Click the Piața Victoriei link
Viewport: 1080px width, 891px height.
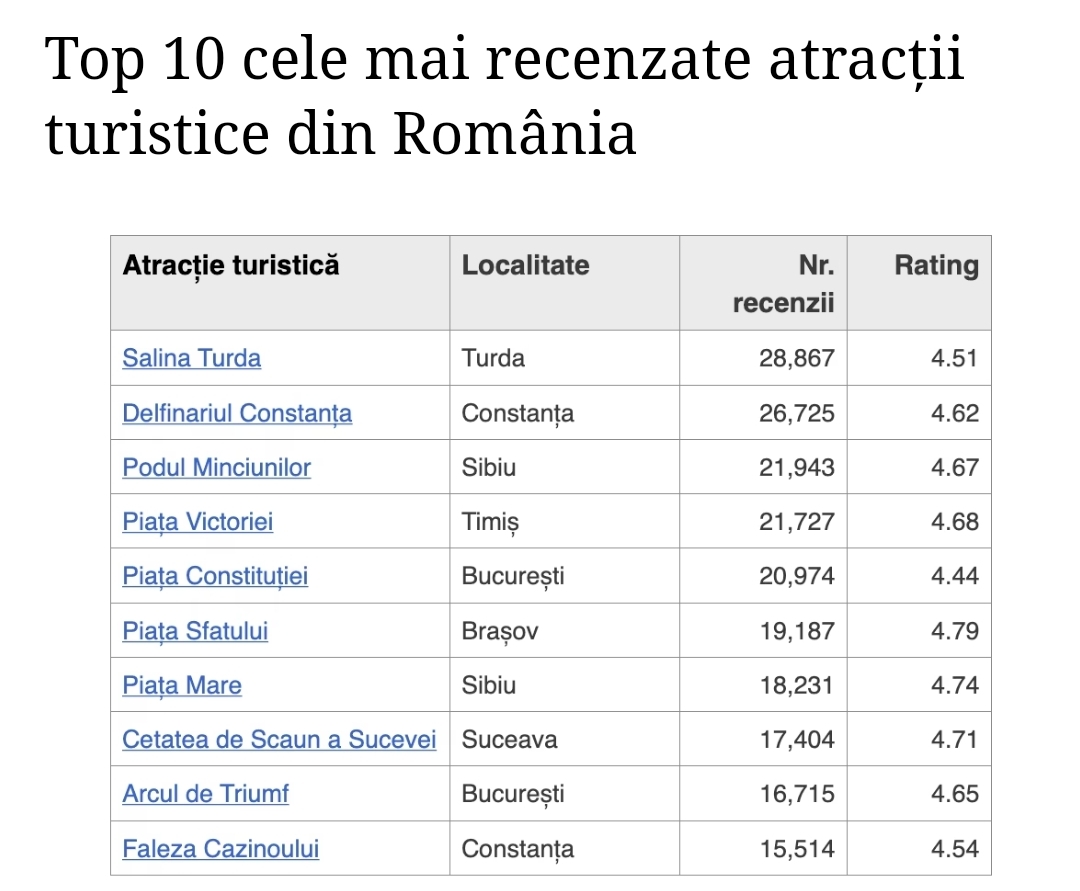[198, 522]
